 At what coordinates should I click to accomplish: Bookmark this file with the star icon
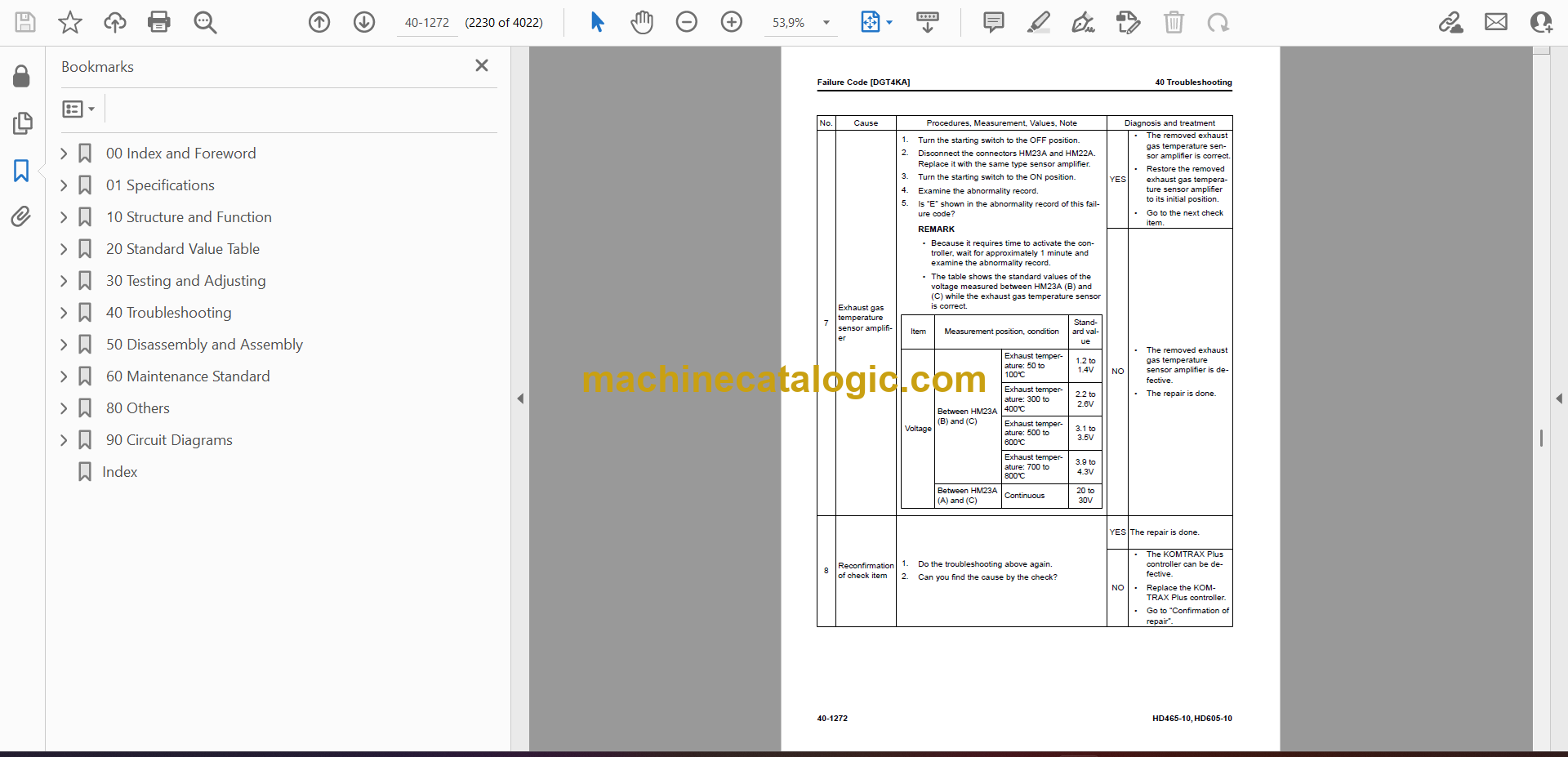click(x=70, y=22)
